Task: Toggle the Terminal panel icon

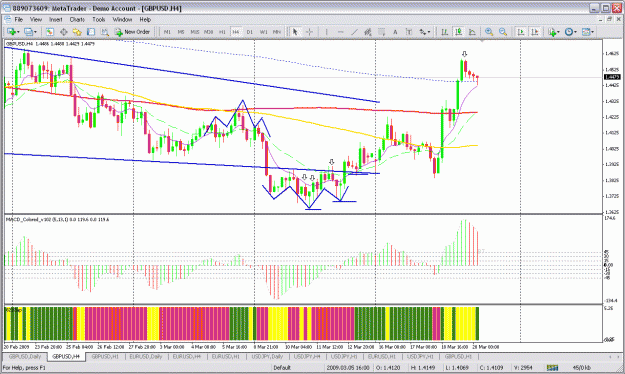Action: [x=91, y=32]
